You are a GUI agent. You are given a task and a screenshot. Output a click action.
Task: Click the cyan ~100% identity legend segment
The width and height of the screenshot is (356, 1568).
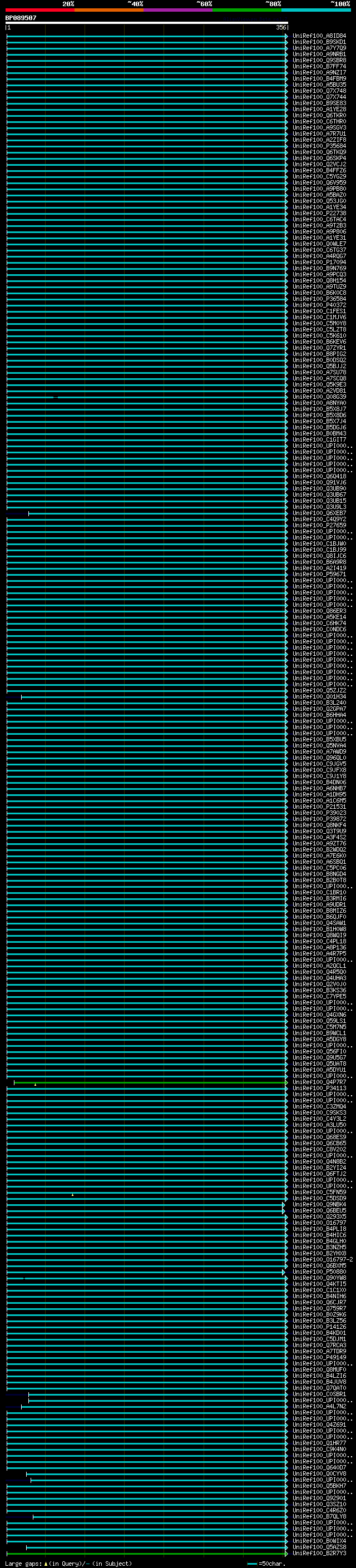tap(316, 10)
